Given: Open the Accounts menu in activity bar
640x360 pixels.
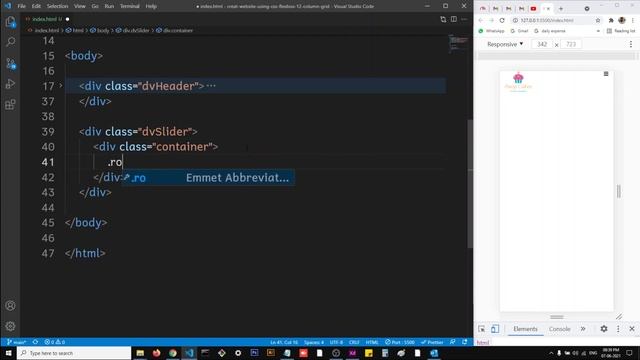Looking at the screenshot, I should point(11,305).
